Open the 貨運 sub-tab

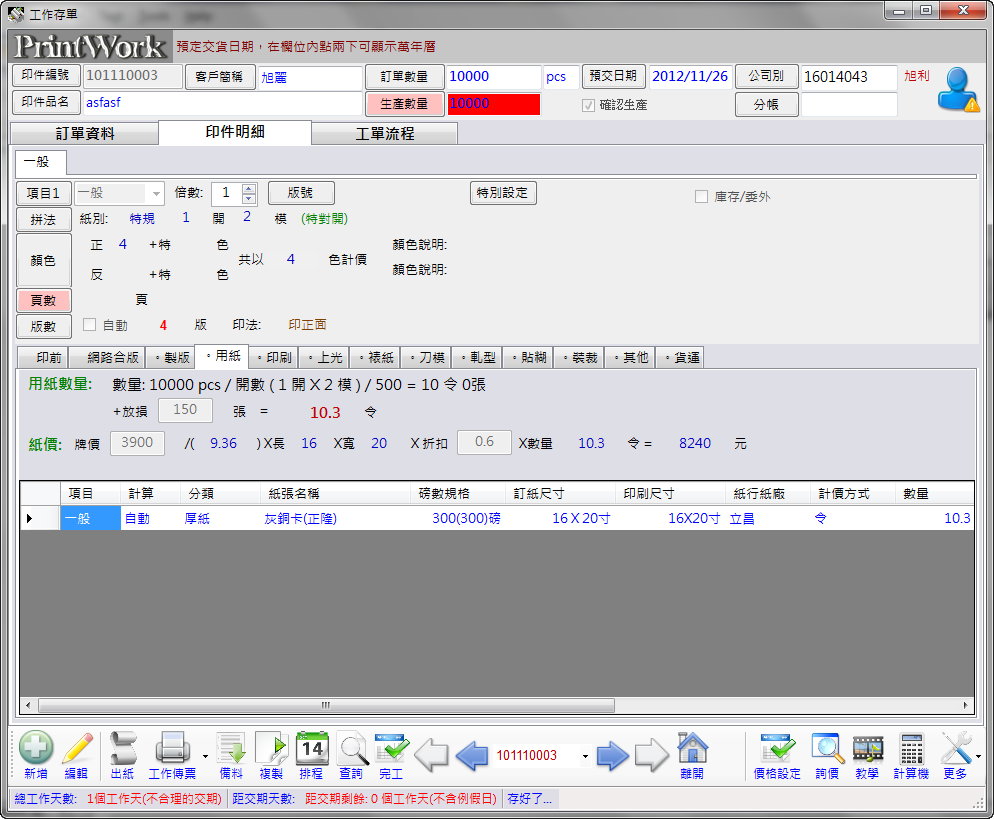tap(681, 358)
